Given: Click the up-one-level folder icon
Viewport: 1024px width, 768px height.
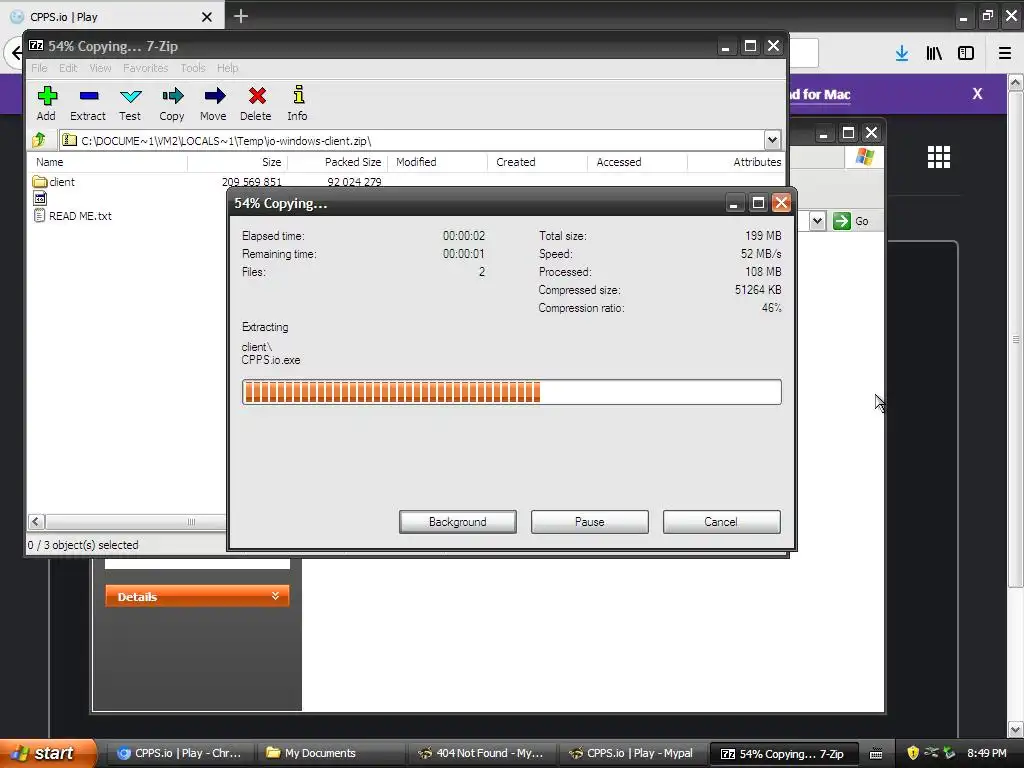Looking at the screenshot, I should click(39, 139).
